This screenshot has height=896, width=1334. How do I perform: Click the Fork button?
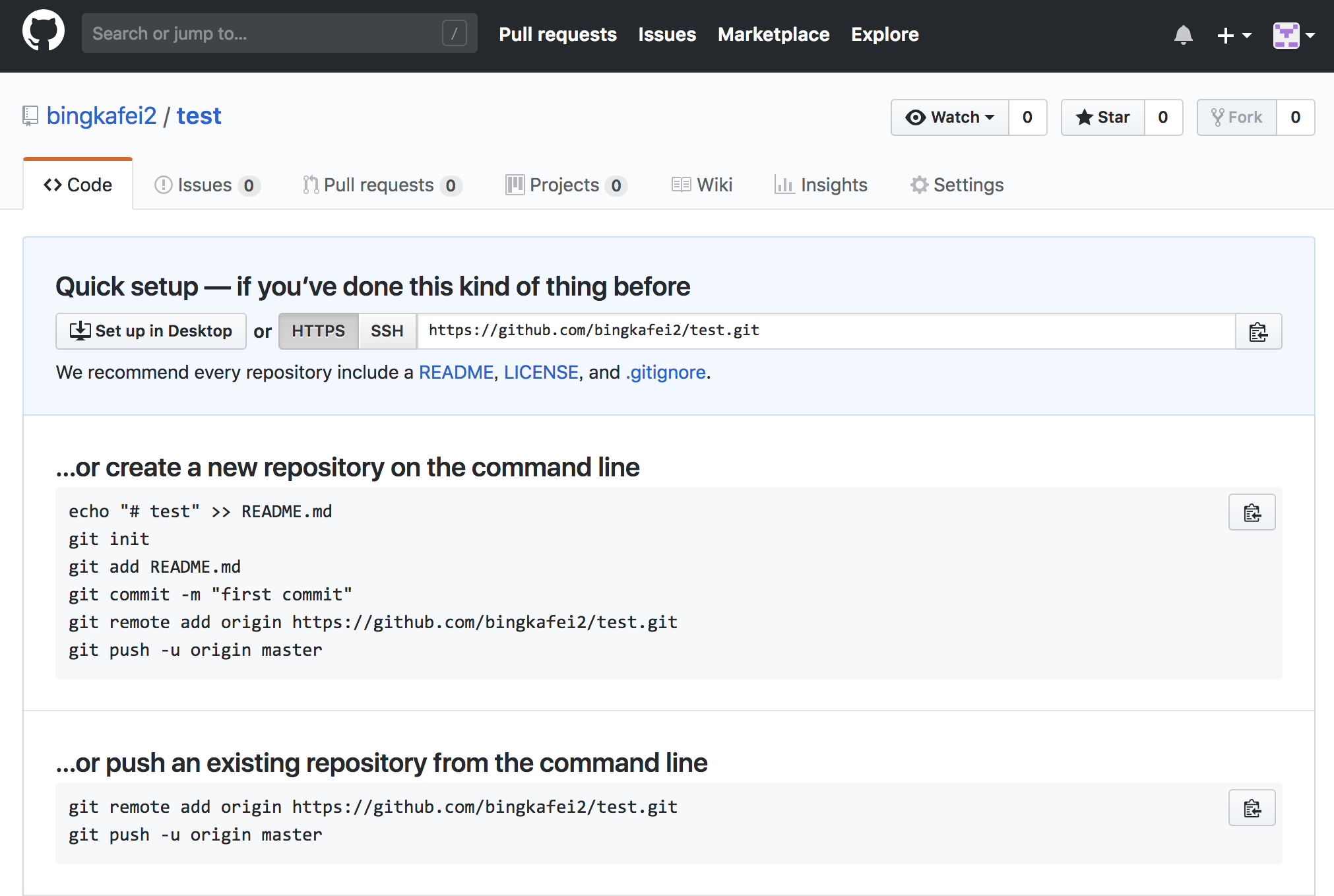coord(1236,117)
